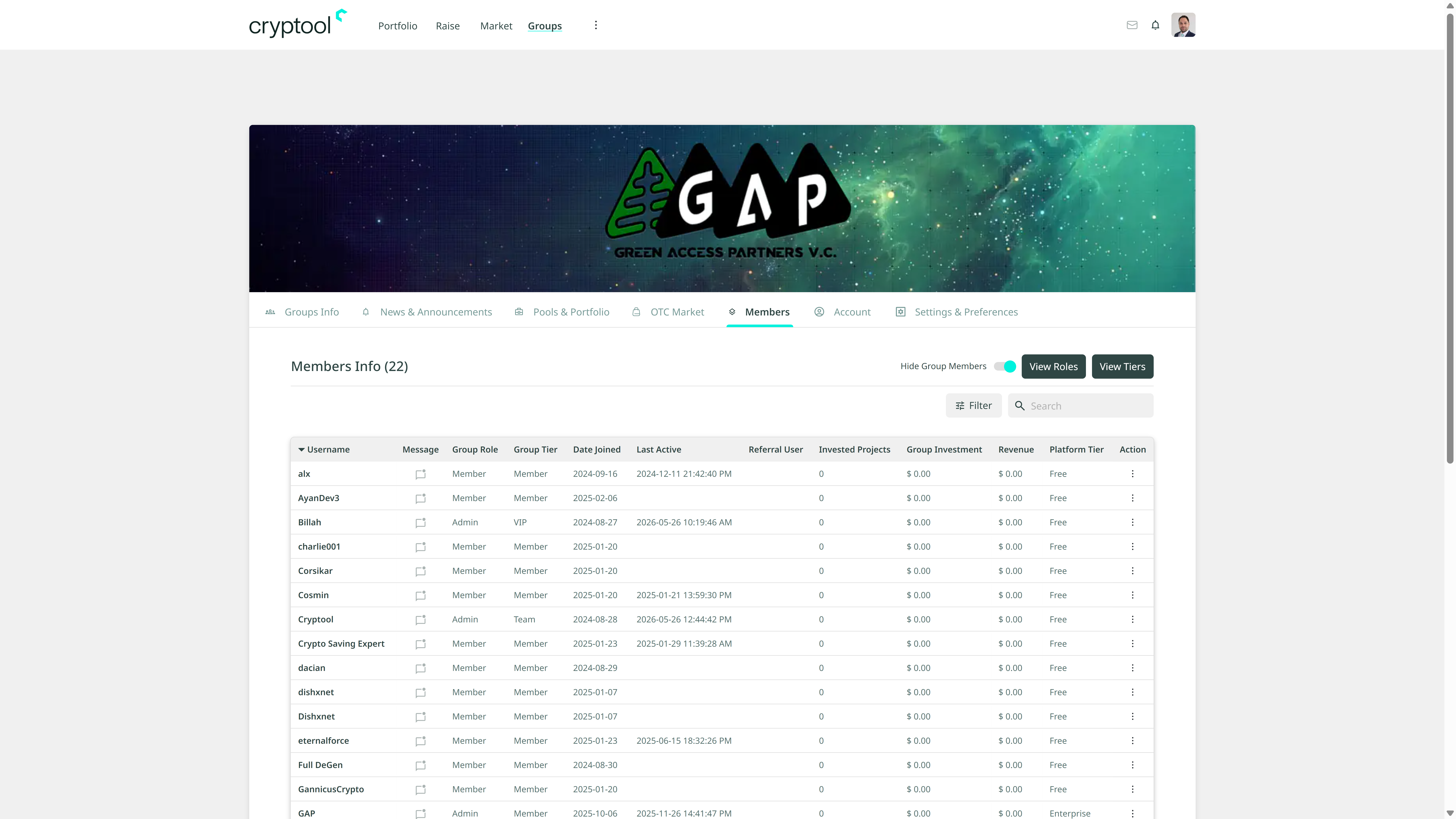The height and width of the screenshot is (819, 1456).
Task: Message Cryptool via chat icon
Action: pos(420,620)
